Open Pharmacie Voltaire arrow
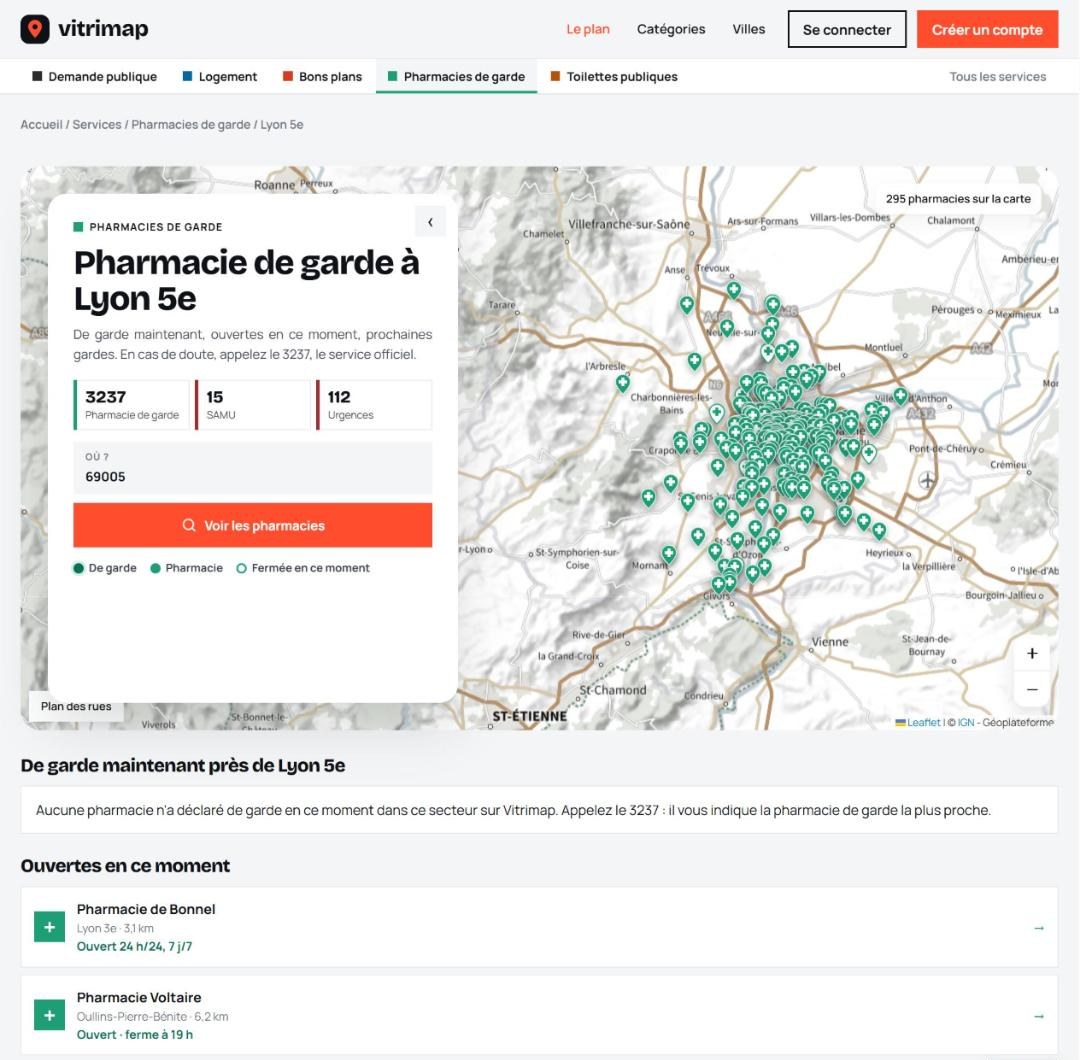The width and height of the screenshot is (1080, 1060). click(1039, 1017)
